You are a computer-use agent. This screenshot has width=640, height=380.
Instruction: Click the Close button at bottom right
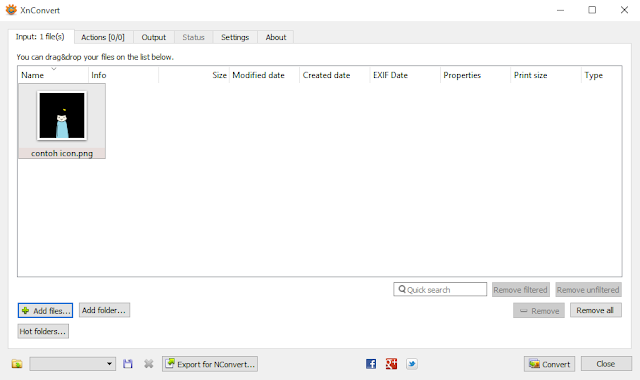coord(606,364)
